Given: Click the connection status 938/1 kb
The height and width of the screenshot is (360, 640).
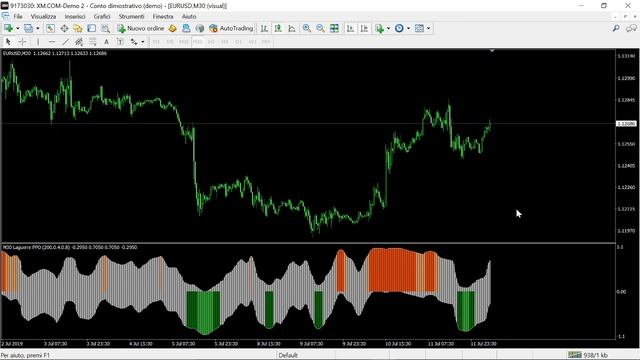Looking at the screenshot, I should click(x=588, y=355).
